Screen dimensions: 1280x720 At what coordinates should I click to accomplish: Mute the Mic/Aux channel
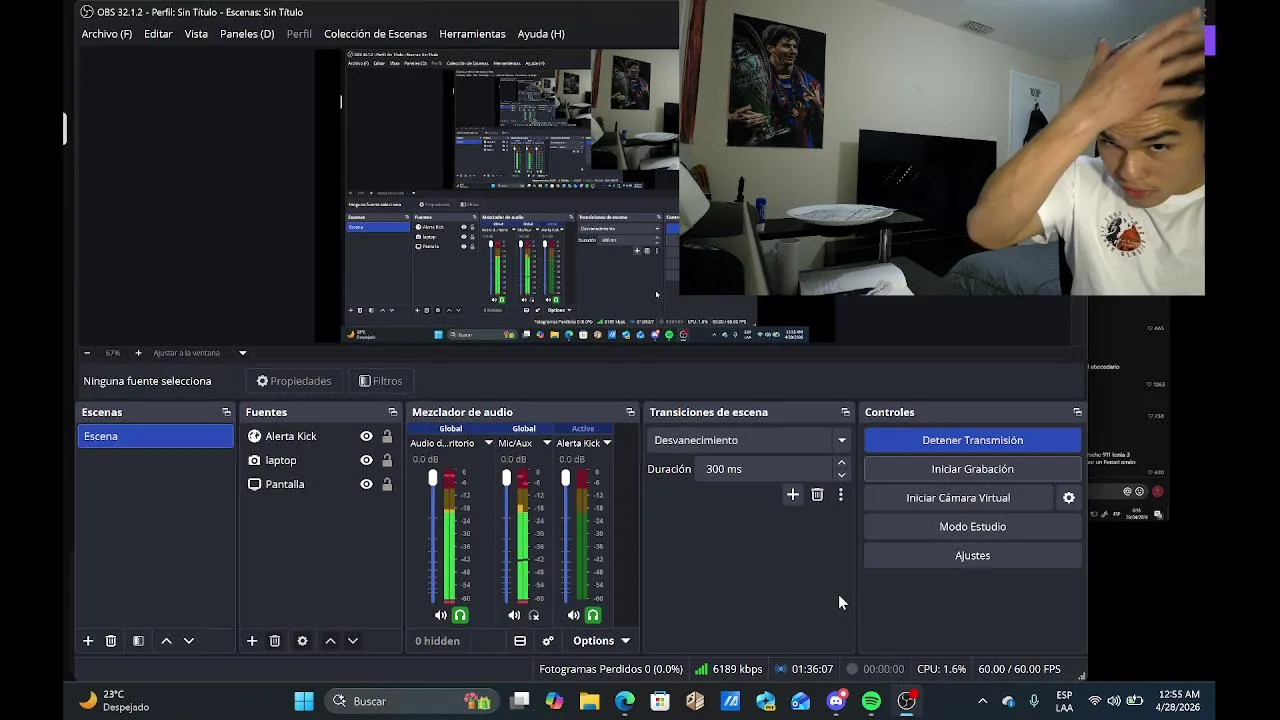pos(514,615)
